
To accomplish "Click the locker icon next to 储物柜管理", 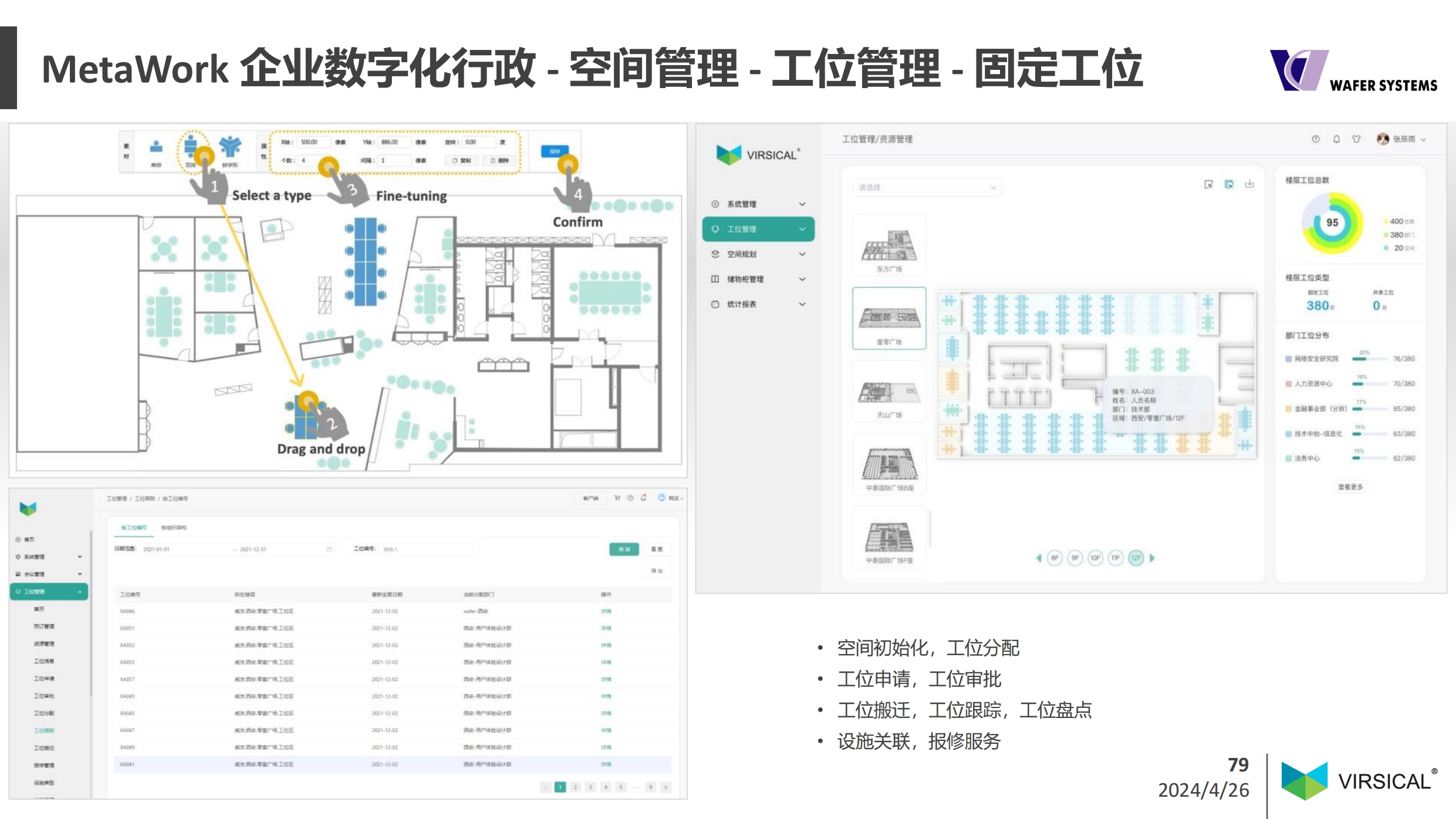I will pyautogui.click(x=715, y=279).
